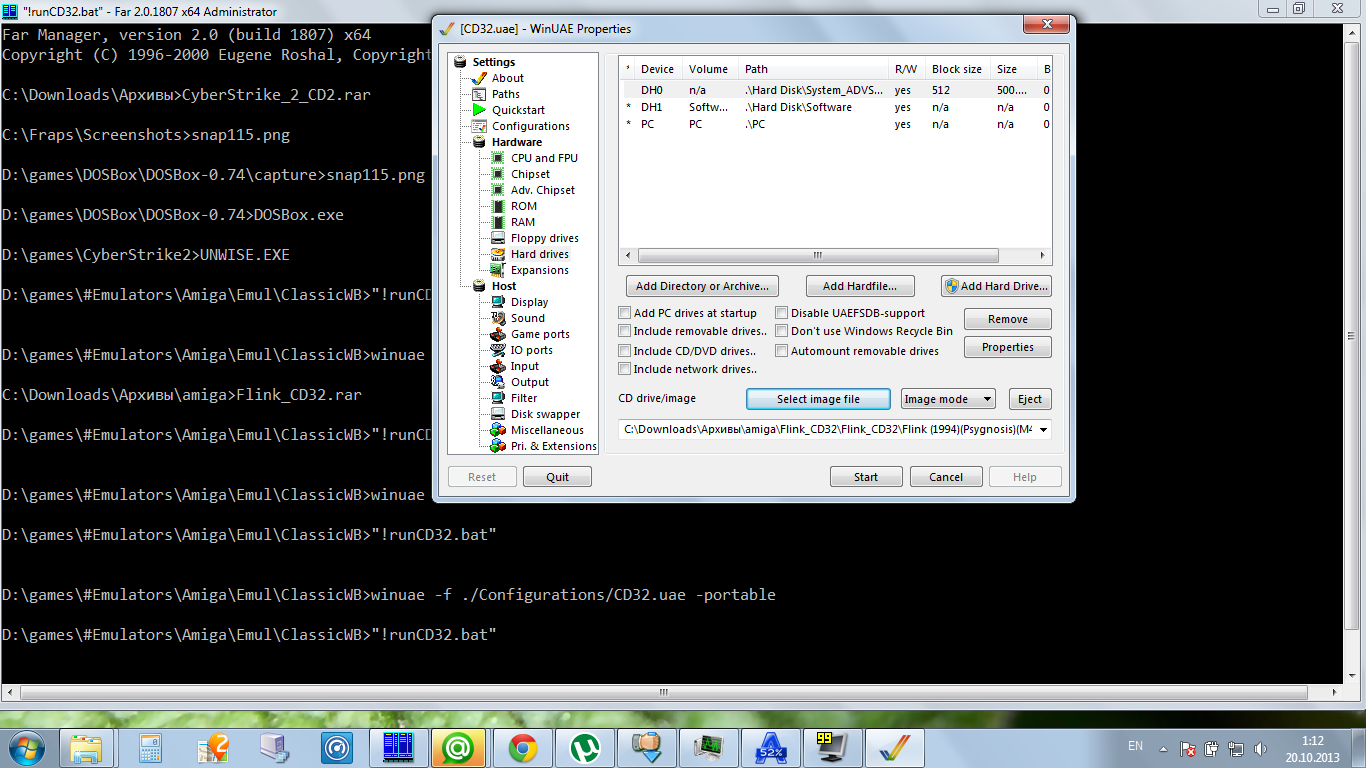The width and height of the screenshot is (1366, 768).
Task: Toggle Automount removable drives checkbox
Action: click(x=782, y=351)
